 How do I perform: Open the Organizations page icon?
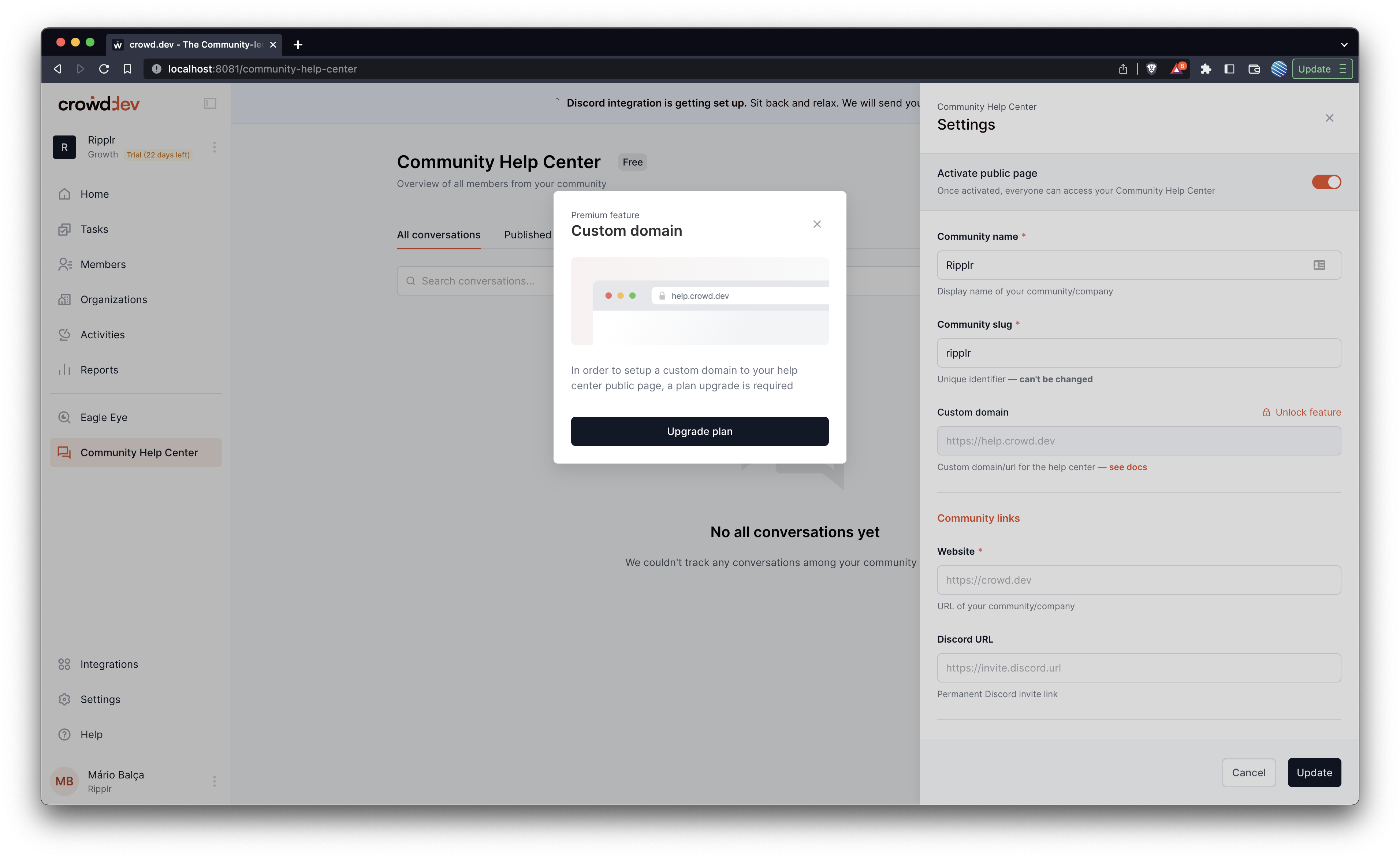[64, 300]
